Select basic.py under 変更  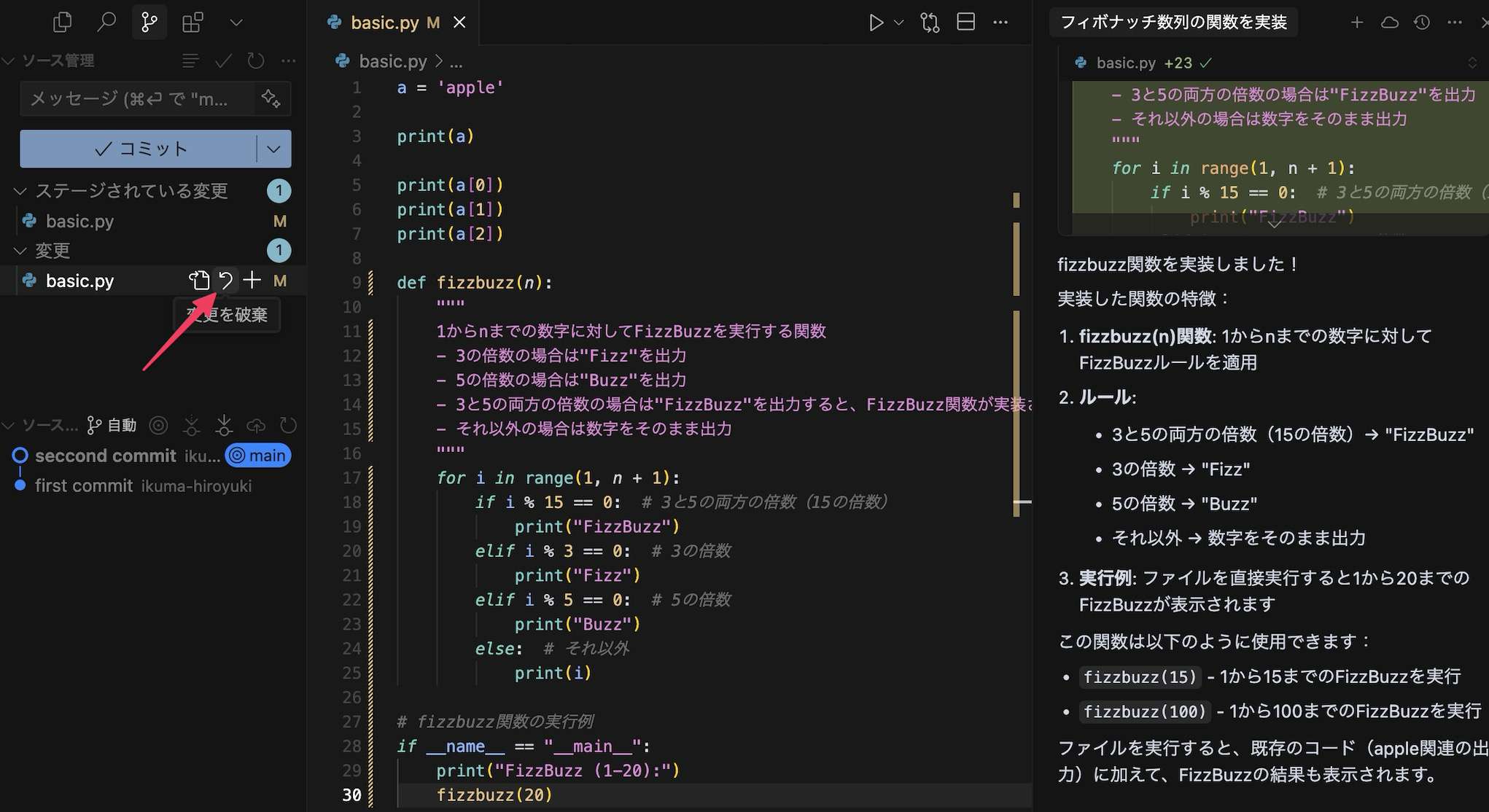[79, 281]
